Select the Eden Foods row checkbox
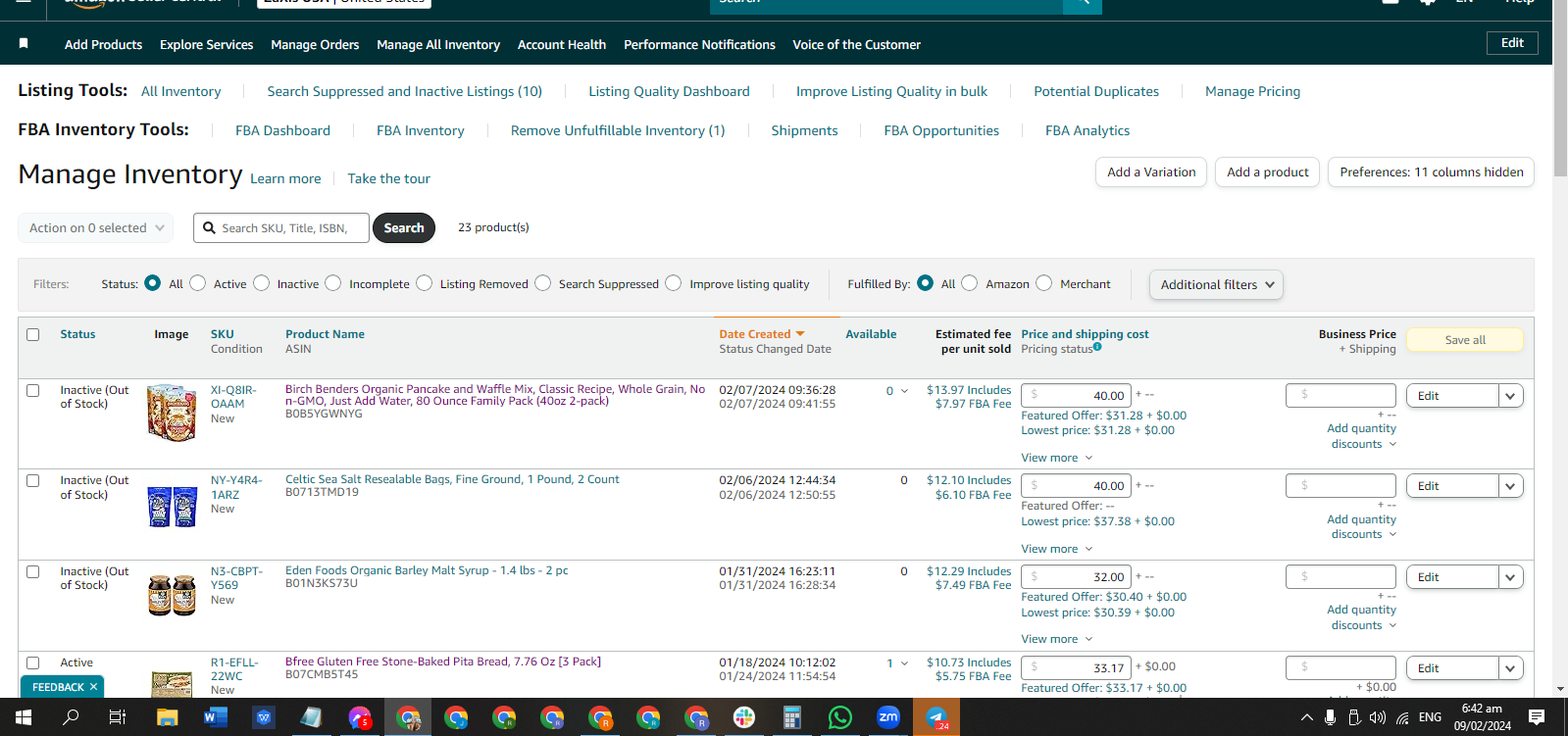 (x=33, y=572)
